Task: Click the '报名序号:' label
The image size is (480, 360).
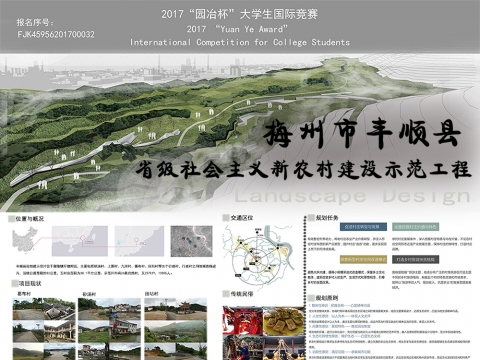Action: (x=35, y=22)
